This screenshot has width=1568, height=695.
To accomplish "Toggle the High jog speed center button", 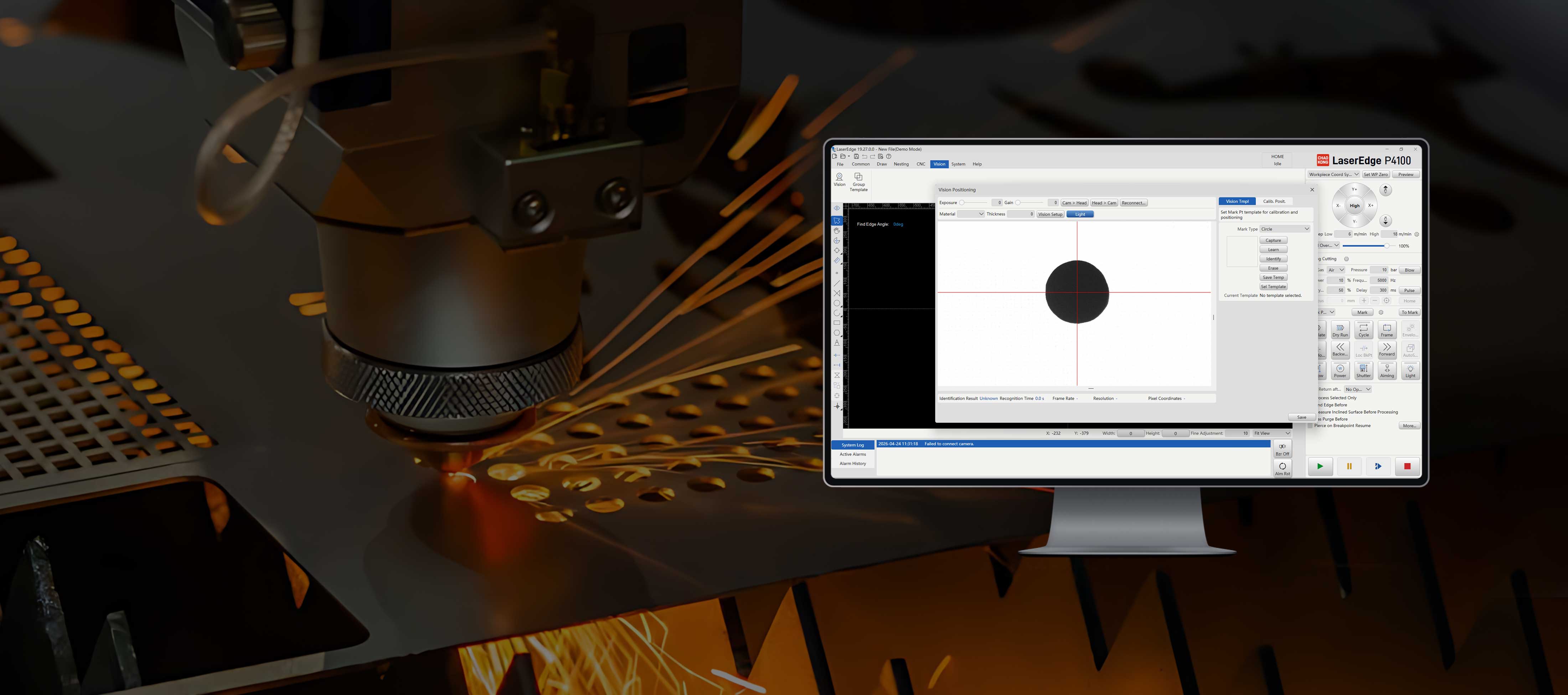I will [x=1354, y=205].
